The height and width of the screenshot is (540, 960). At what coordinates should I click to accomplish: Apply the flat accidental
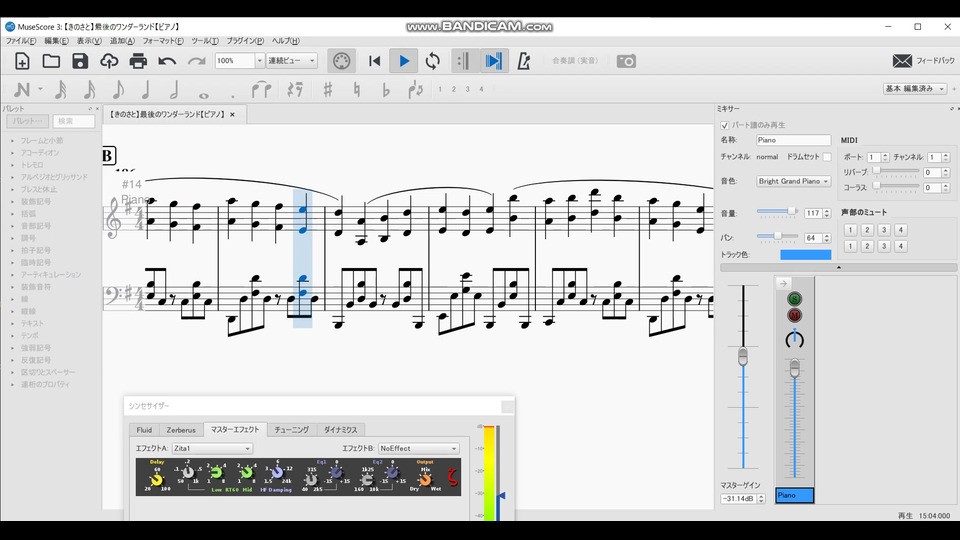(385, 90)
